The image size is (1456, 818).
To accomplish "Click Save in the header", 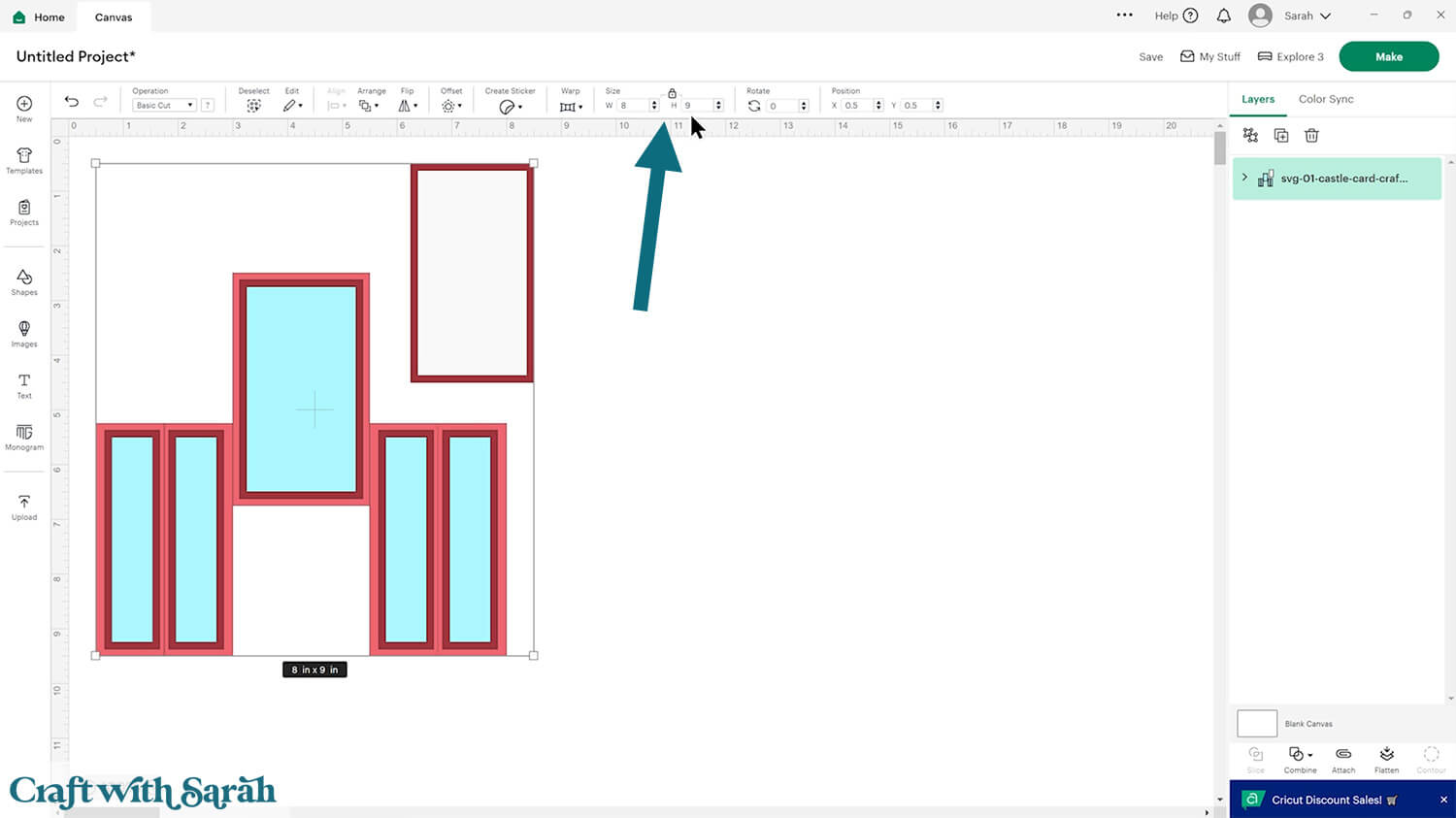I will 1150,57.
